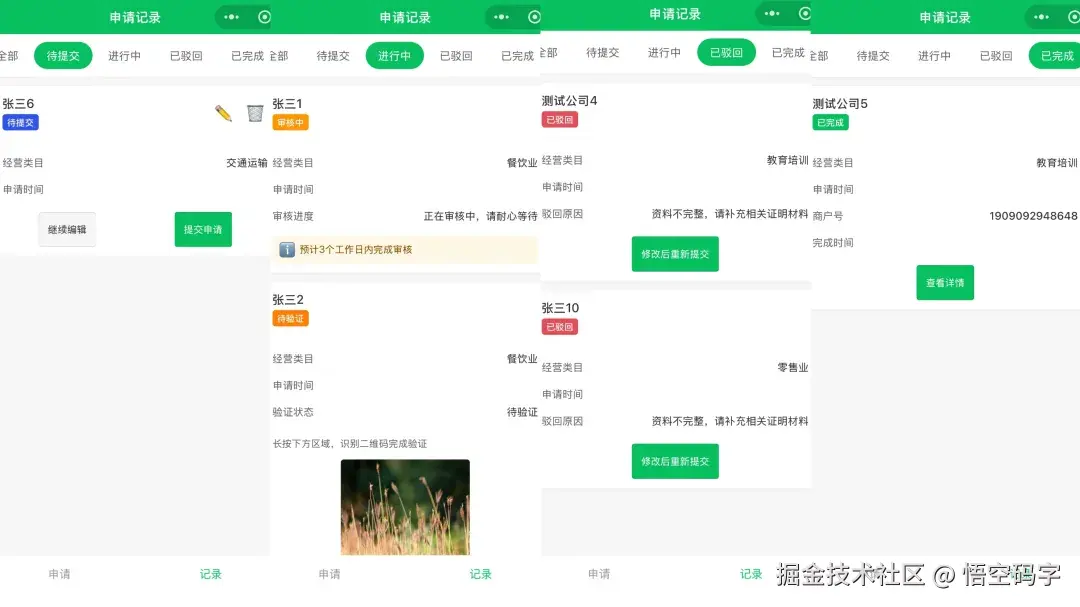Open the ••• capsule menu in third panel
This screenshot has width=1080, height=607.
[x=771, y=14]
